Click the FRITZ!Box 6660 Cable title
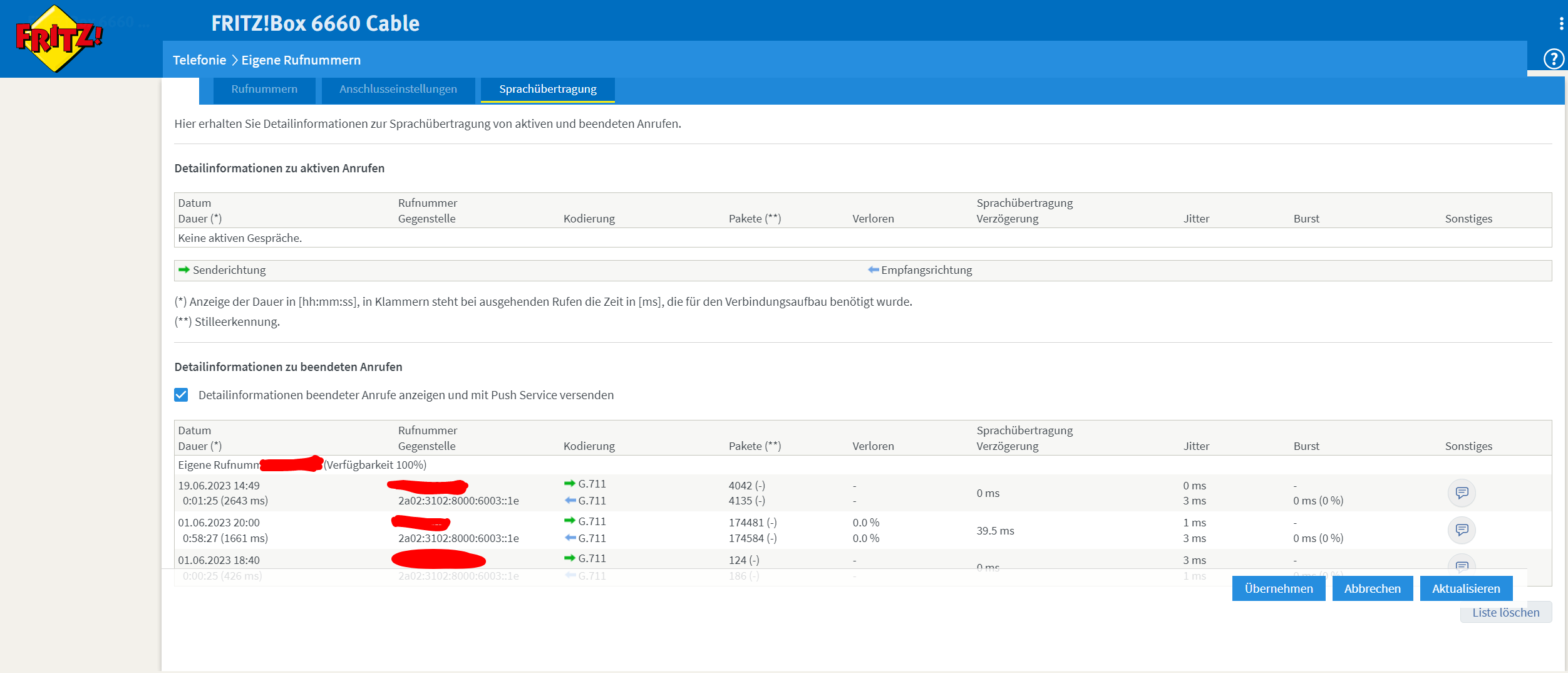Viewport: 1568px width, 673px height. click(x=316, y=24)
